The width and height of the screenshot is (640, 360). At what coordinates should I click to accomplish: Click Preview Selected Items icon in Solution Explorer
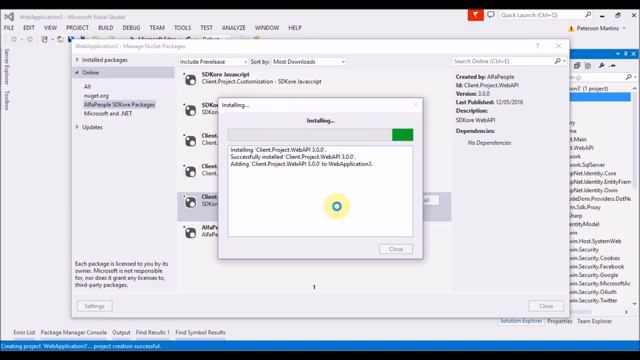click(613, 65)
